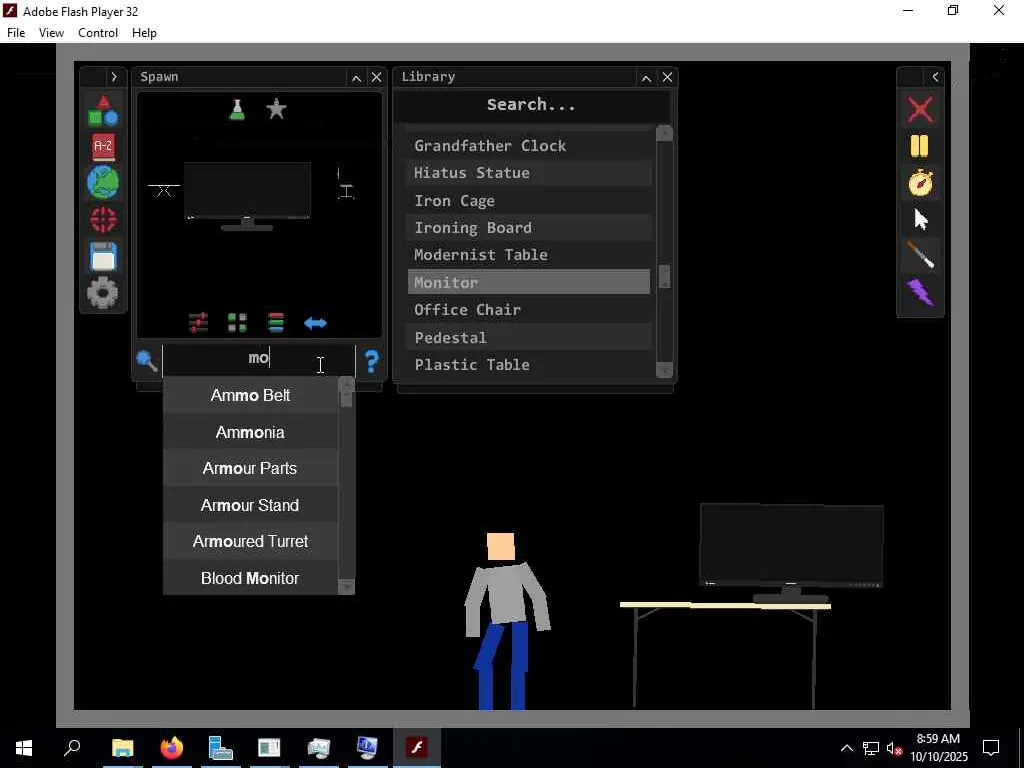This screenshot has width=1024, height=768.
Task: Select the purple lightning bolt tool
Action: click(920, 293)
